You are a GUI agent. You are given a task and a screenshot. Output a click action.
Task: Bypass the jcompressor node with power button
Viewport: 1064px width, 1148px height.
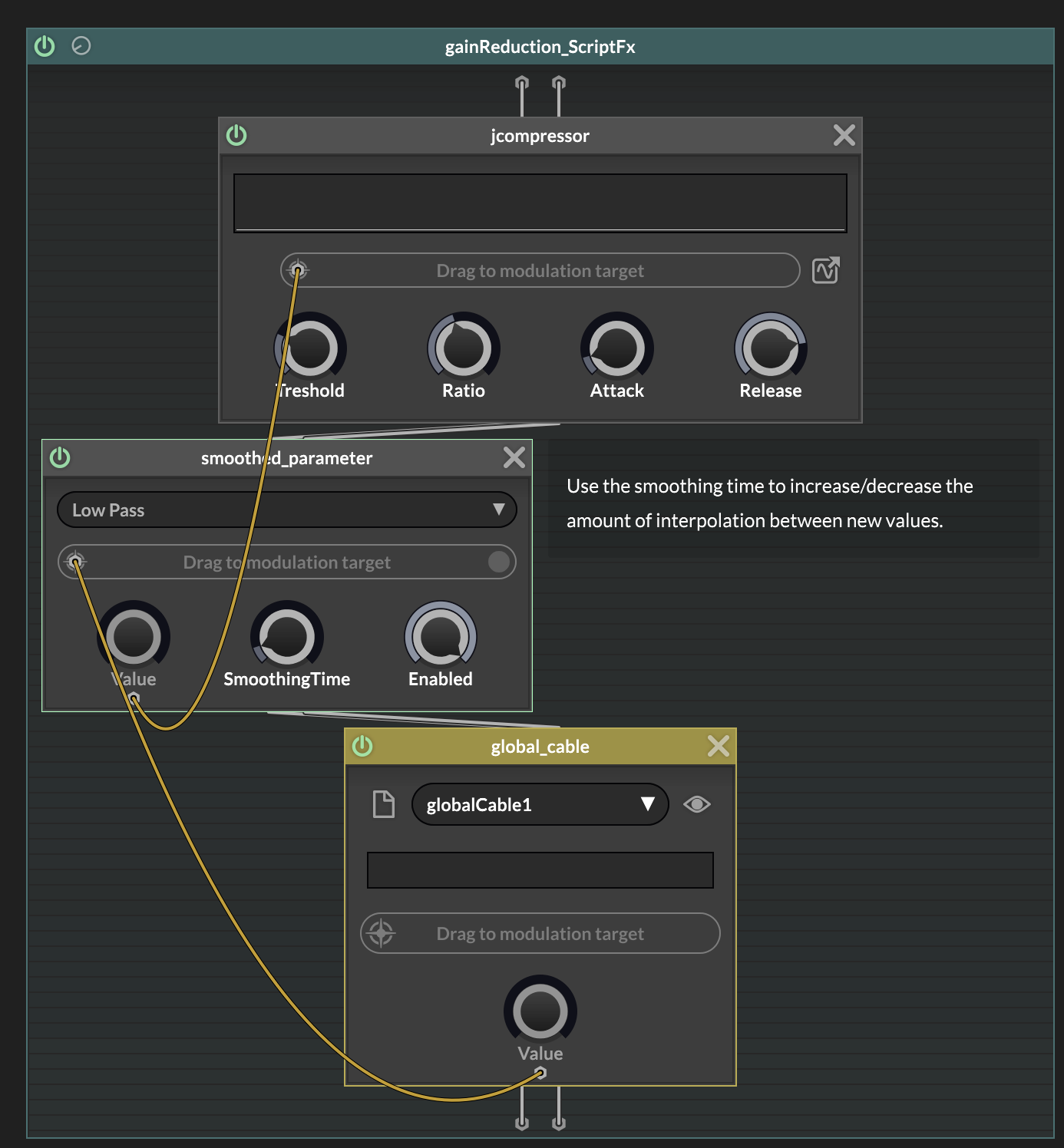click(236, 135)
